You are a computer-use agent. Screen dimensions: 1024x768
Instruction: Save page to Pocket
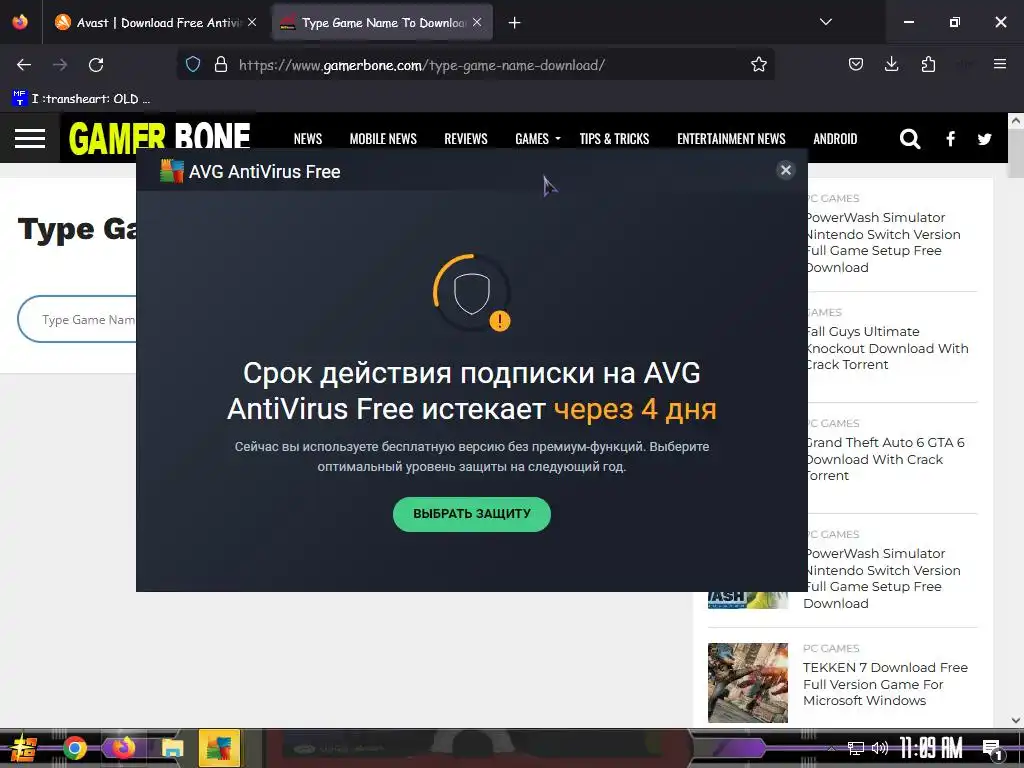[856, 65]
